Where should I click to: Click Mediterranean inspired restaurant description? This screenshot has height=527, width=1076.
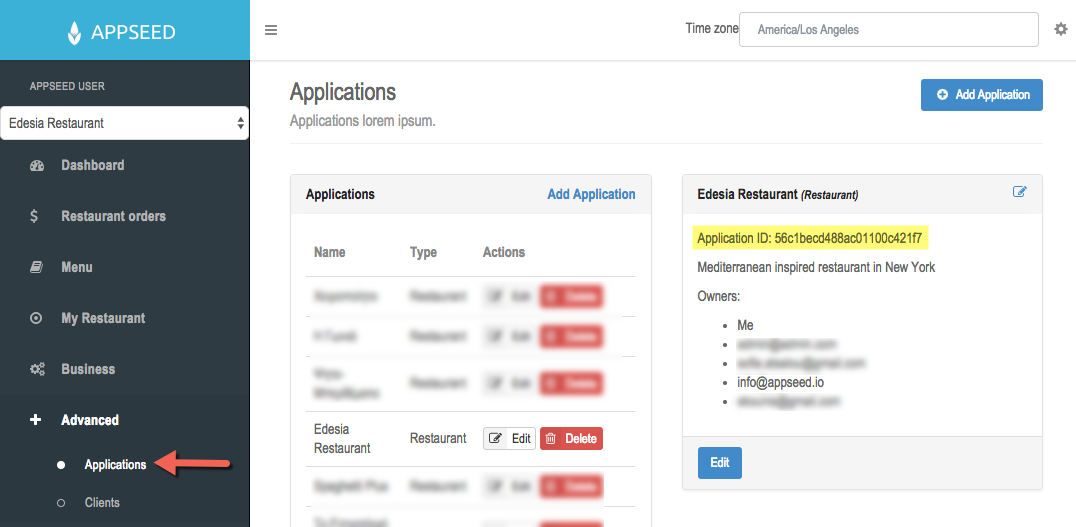coord(816,267)
